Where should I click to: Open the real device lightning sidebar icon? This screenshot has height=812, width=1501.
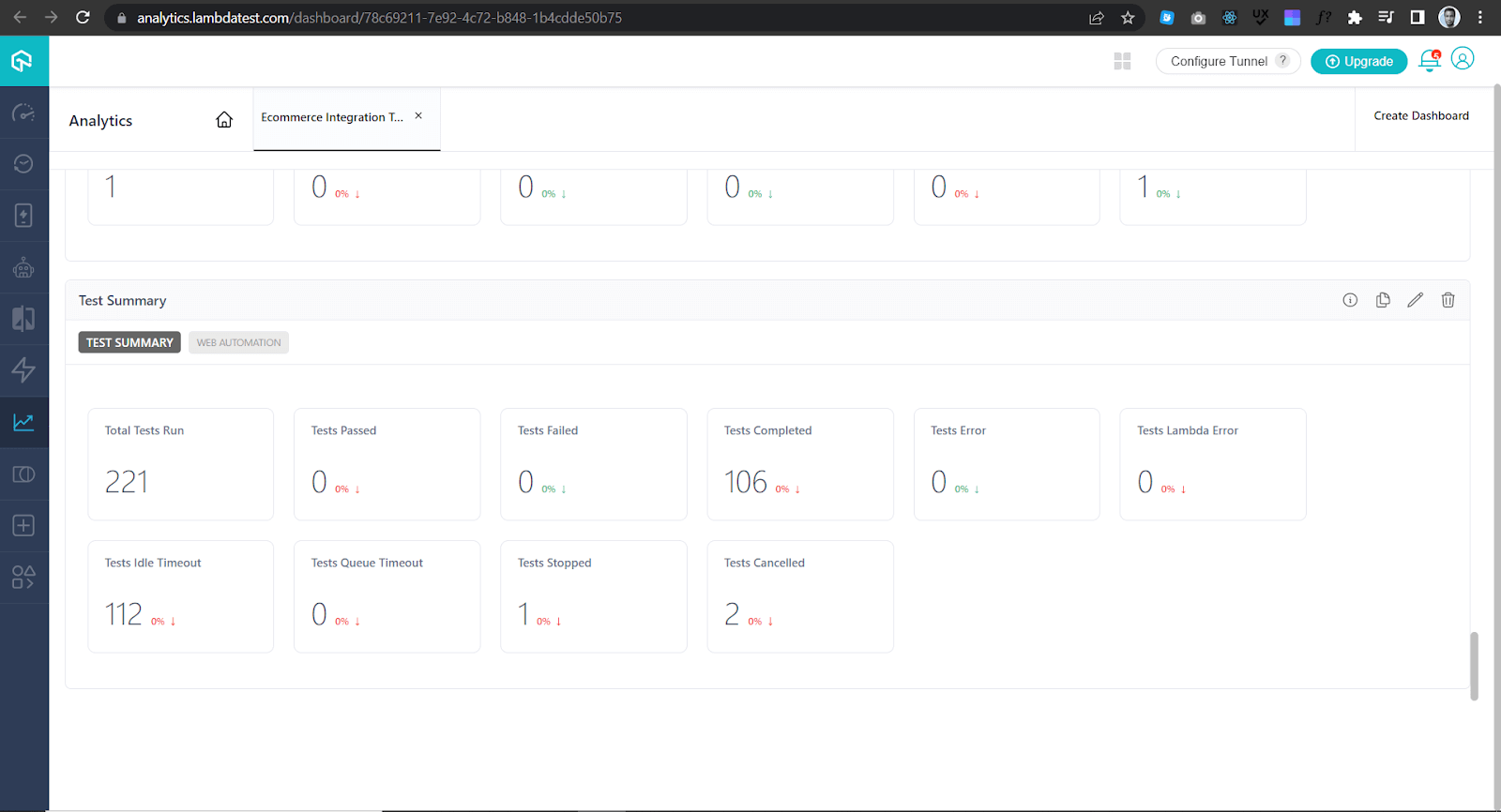tap(23, 216)
